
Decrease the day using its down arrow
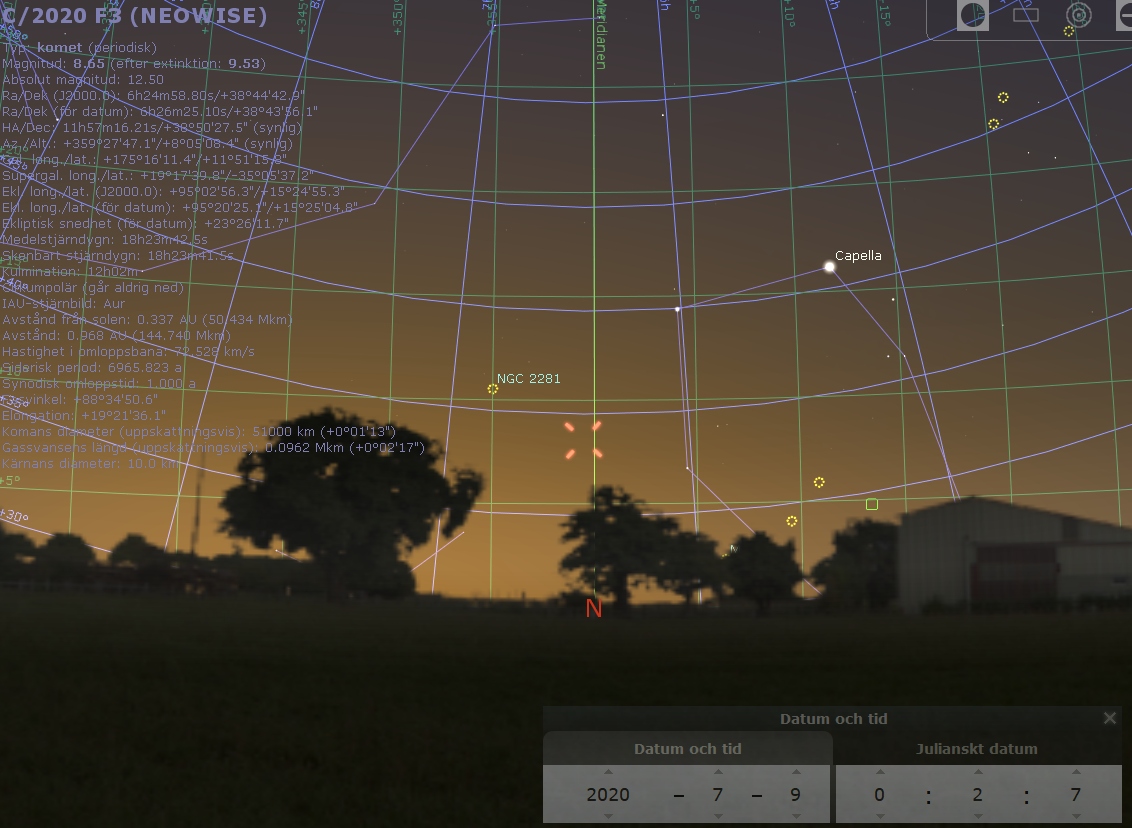[x=796, y=816]
